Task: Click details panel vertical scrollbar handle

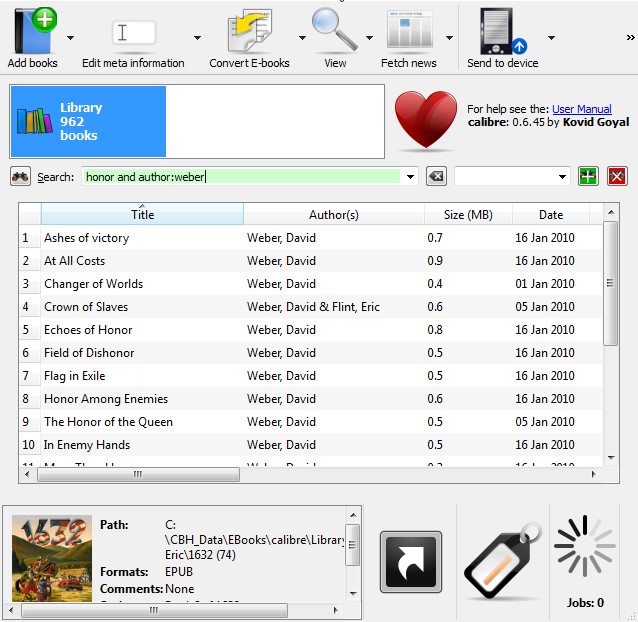Action: click(x=352, y=545)
